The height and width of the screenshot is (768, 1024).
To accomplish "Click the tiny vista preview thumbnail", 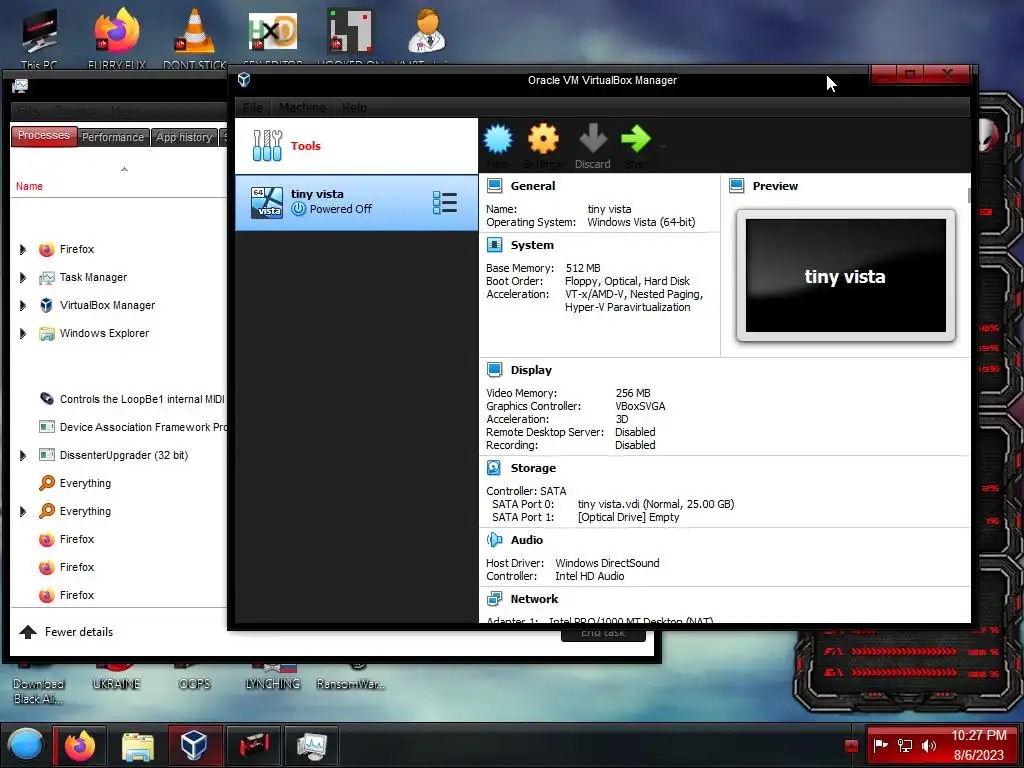I will (x=846, y=276).
